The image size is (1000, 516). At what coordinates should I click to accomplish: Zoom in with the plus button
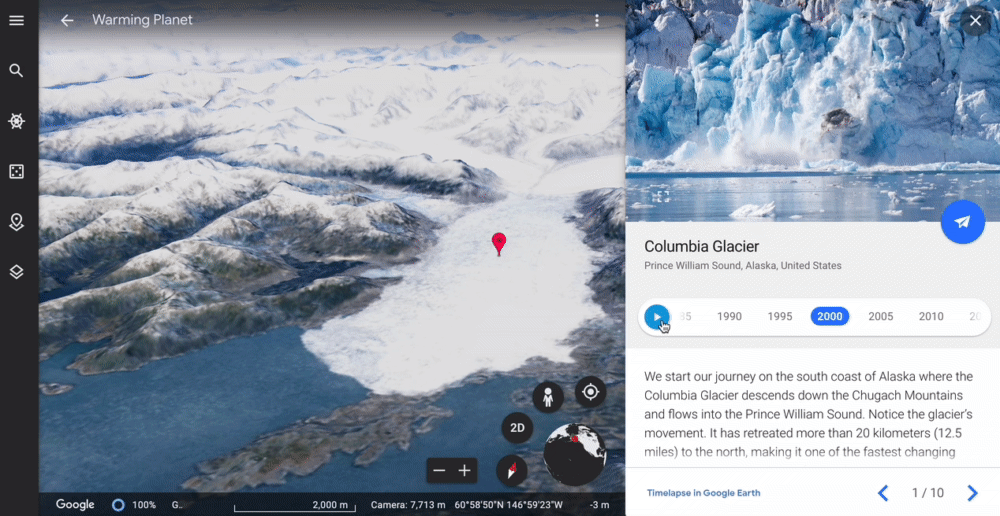[464, 471]
